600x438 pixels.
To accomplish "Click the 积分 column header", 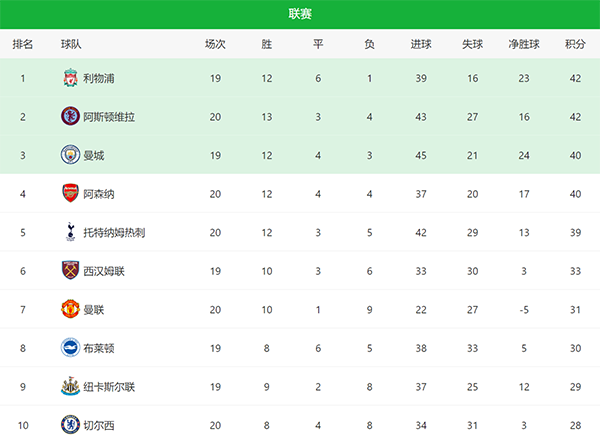I will click(x=575, y=44).
